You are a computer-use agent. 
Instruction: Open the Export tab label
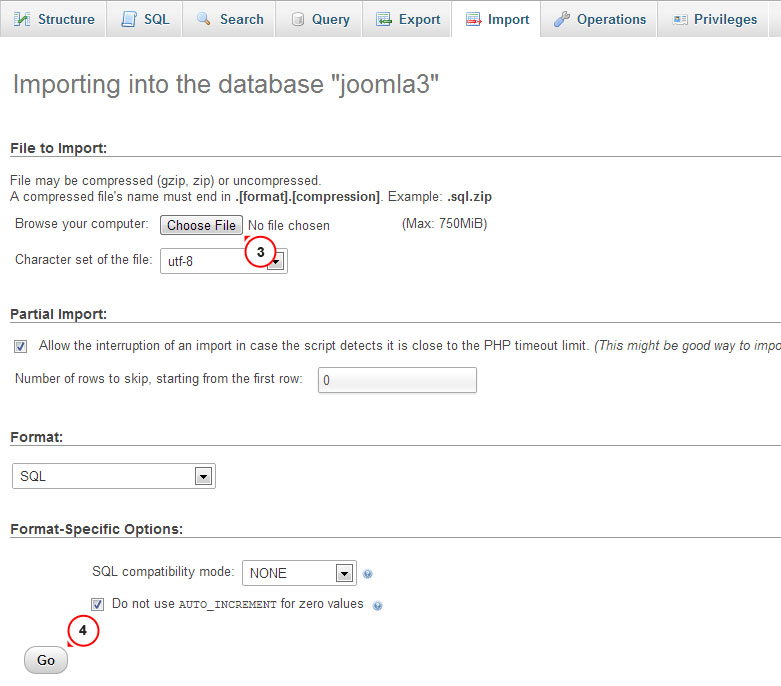pyautogui.click(x=419, y=19)
